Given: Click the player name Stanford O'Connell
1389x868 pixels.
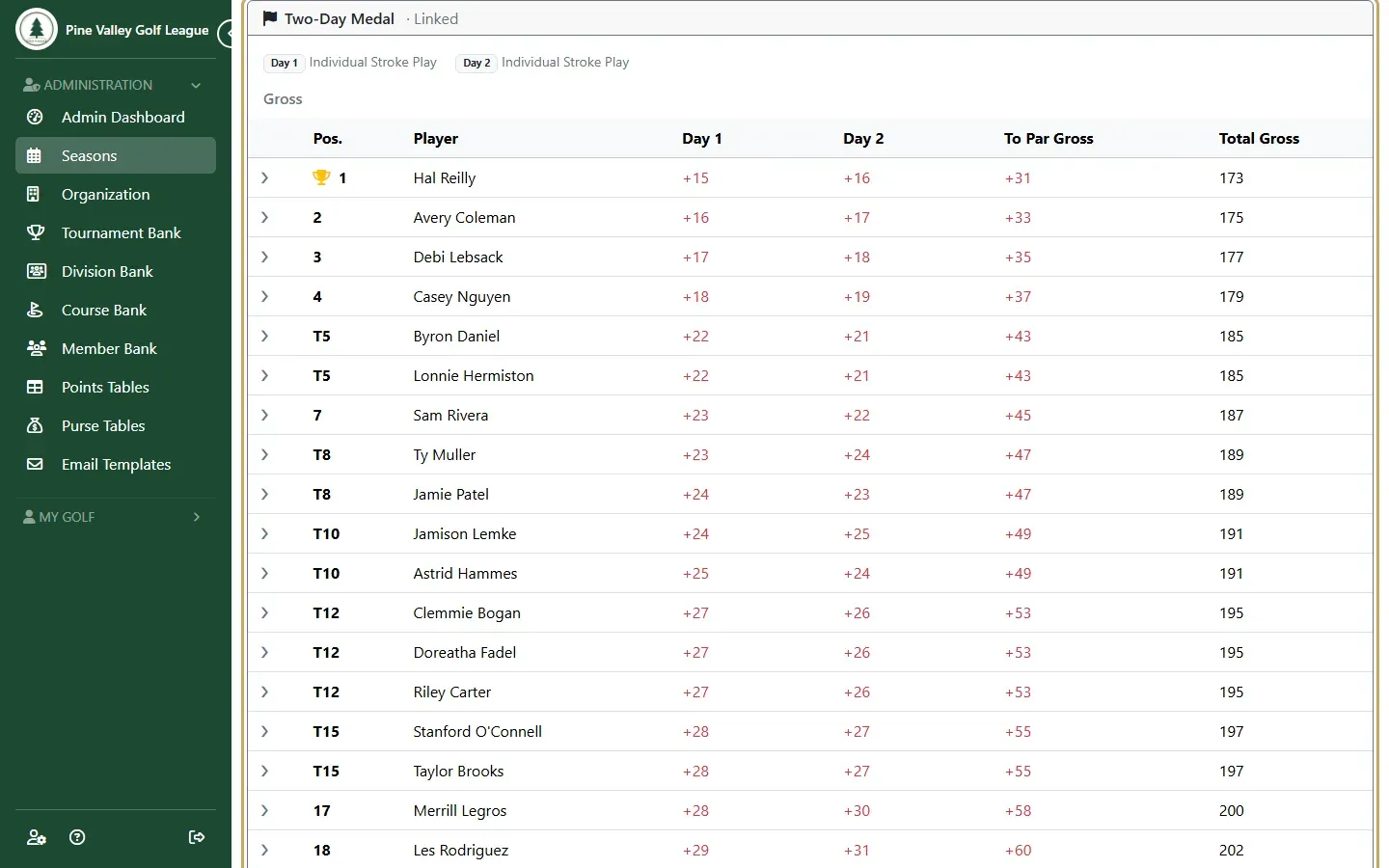Looking at the screenshot, I should (x=477, y=731).
